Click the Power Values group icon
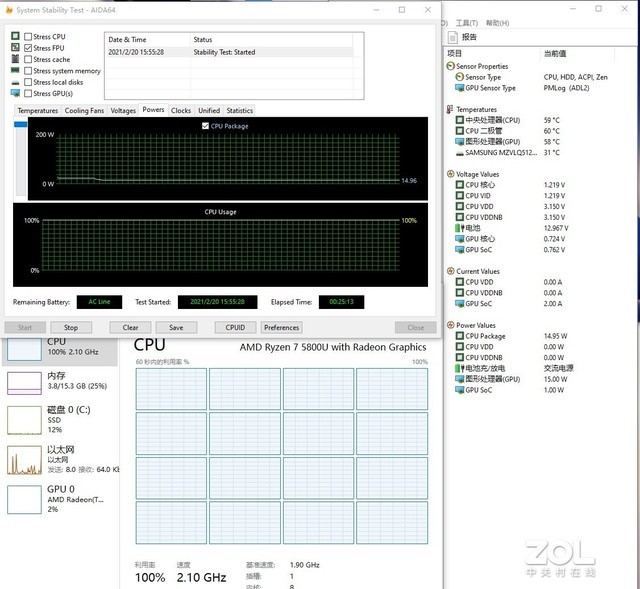Viewport: 640px width, 589px height. 451,325
